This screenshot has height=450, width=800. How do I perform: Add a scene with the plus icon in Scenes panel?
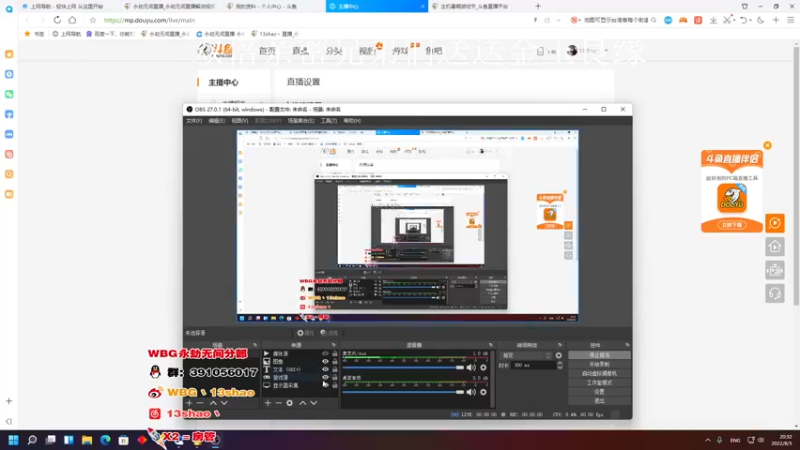coord(189,403)
